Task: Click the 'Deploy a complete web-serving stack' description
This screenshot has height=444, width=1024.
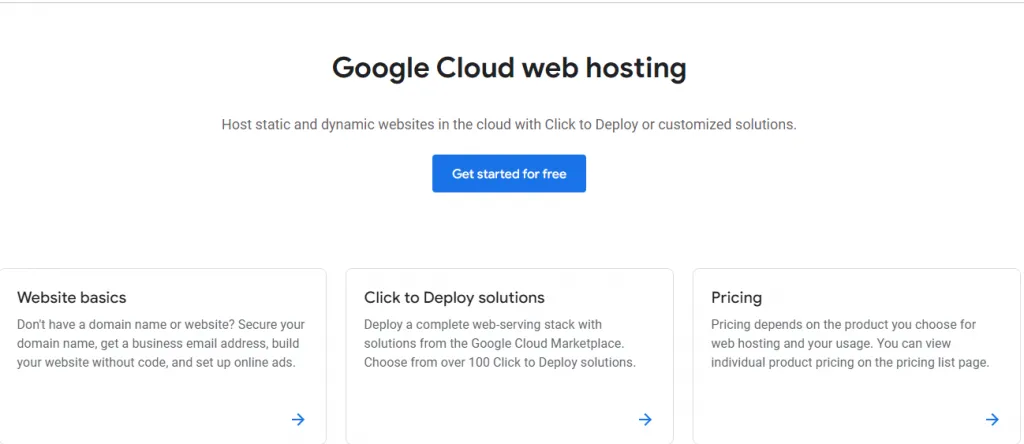Action: [500, 343]
